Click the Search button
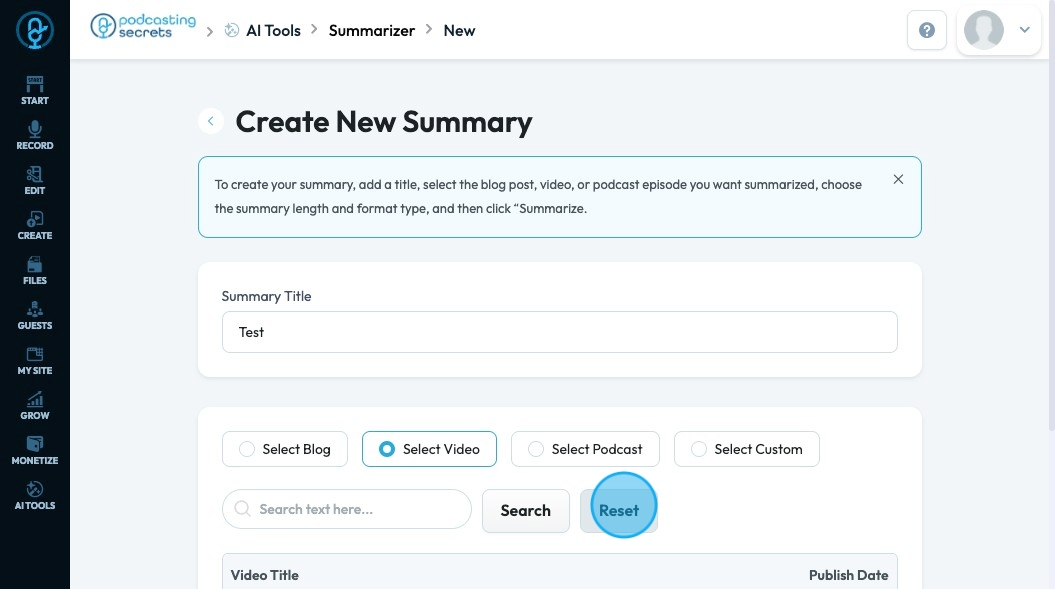The image size is (1055, 589). (525, 510)
